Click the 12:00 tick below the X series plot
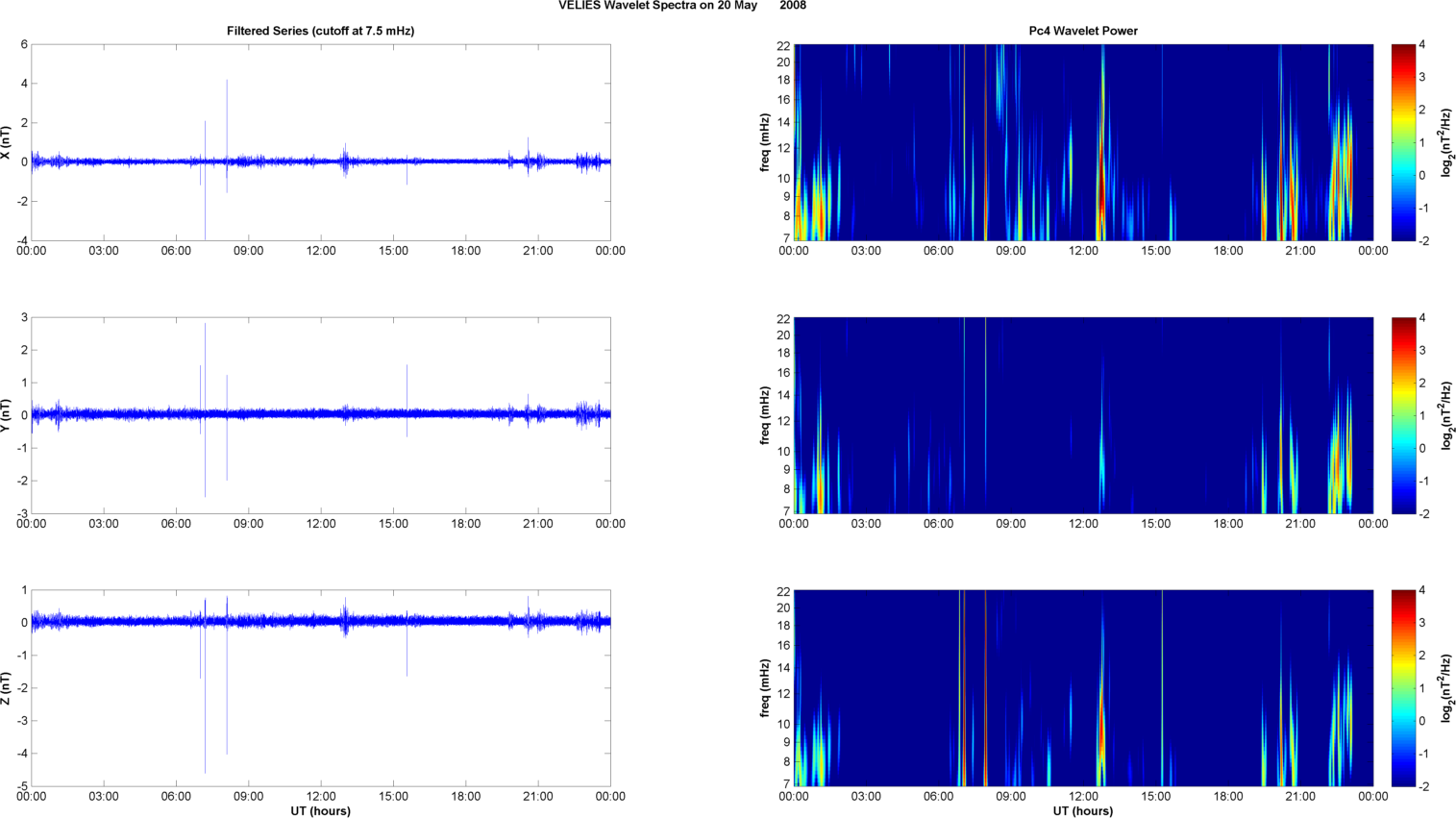 point(321,251)
